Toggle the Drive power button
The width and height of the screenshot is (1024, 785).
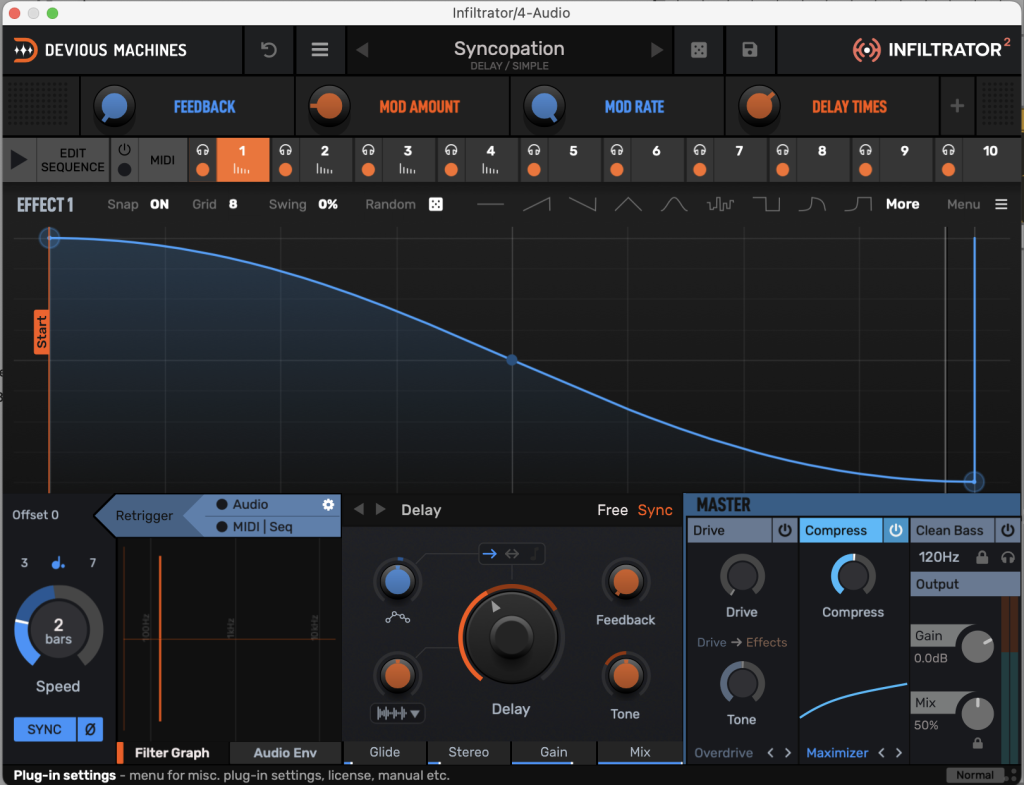[x=785, y=531]
